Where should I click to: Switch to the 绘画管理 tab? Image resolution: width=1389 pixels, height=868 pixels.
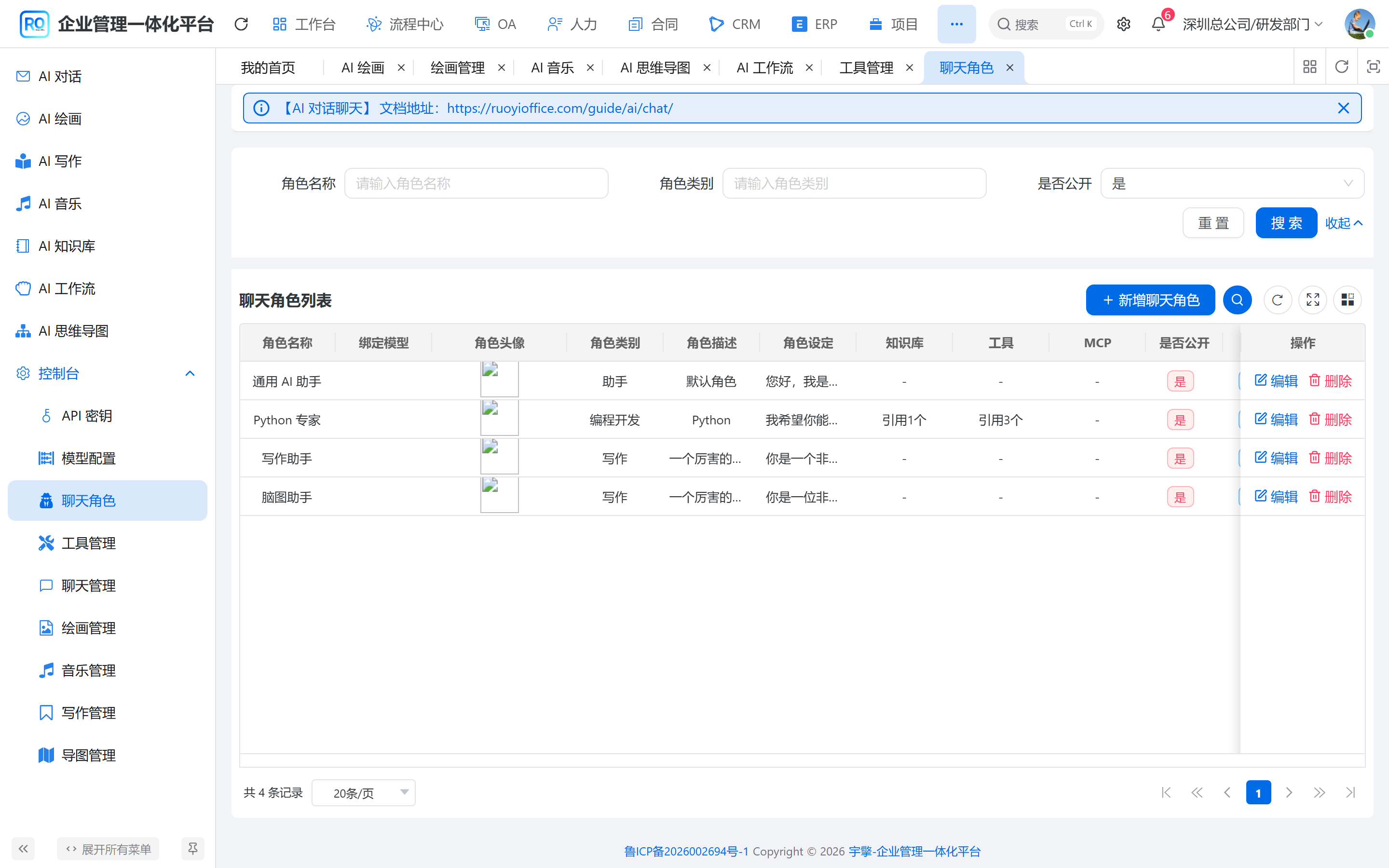pos(457,68)
